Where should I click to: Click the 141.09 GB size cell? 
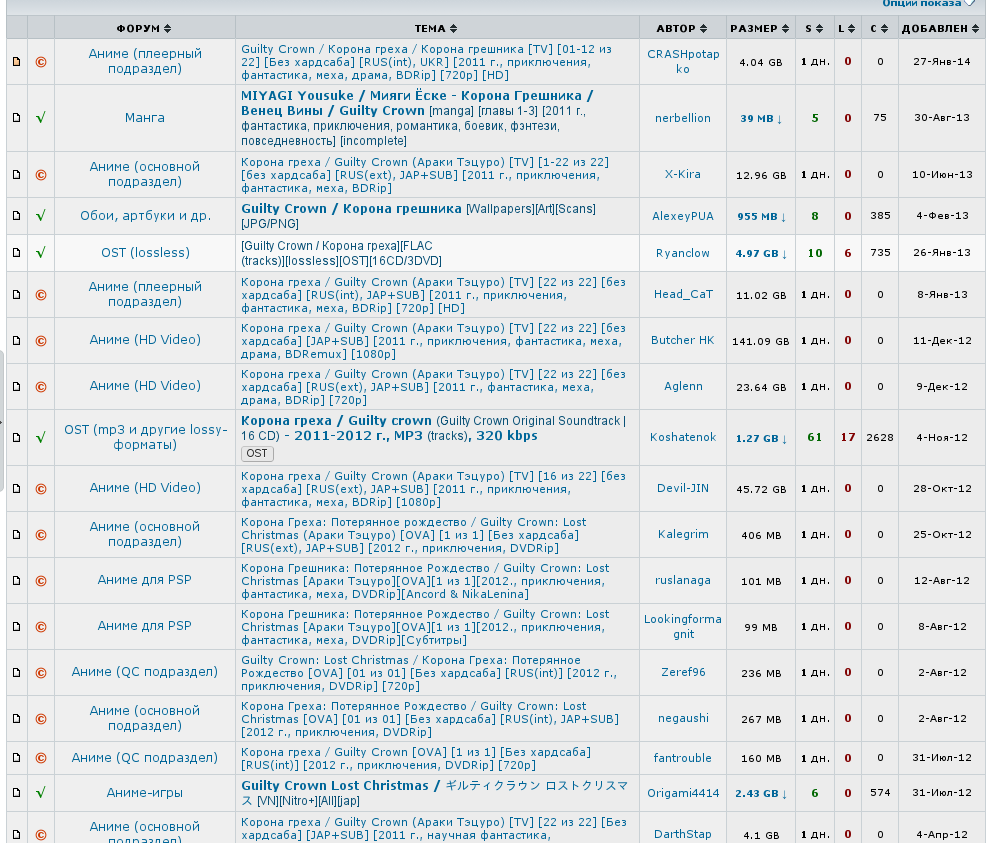pyautogui.click(x=761, y=341)
